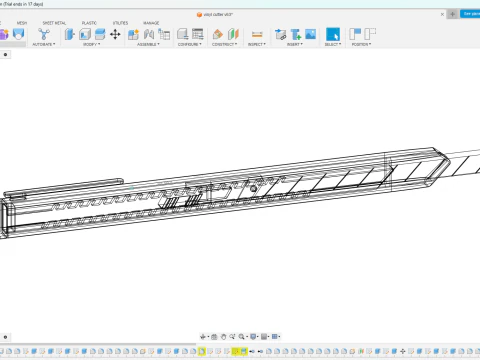The height and width of the screenshot is (360, 480).
Task: Select the Press Pull modify tool
Action: (x=70, y=34)
